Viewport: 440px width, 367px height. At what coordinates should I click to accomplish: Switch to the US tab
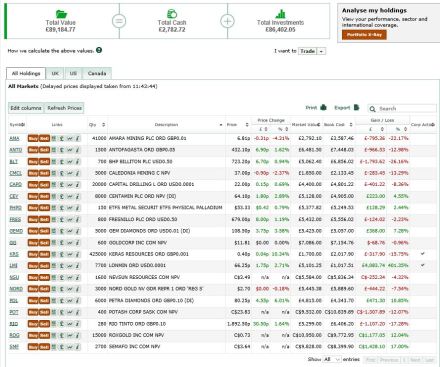point(73,73)
